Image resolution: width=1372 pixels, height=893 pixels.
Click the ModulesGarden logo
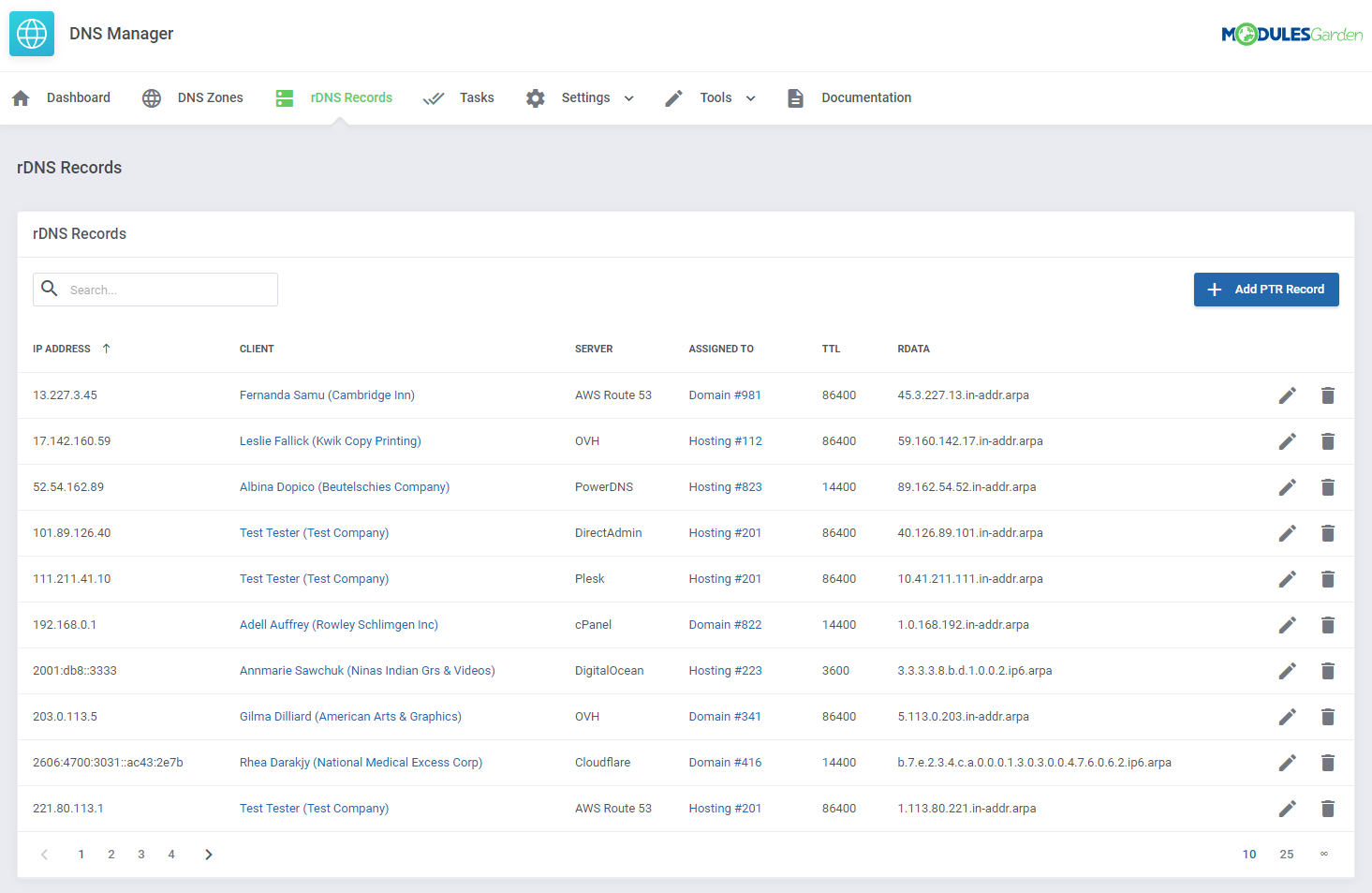coord(1292,33)
